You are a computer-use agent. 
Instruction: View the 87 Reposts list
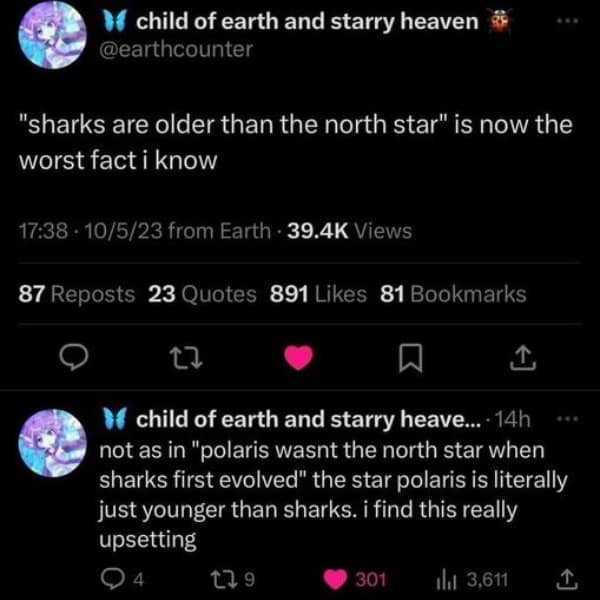pos(76,294)
